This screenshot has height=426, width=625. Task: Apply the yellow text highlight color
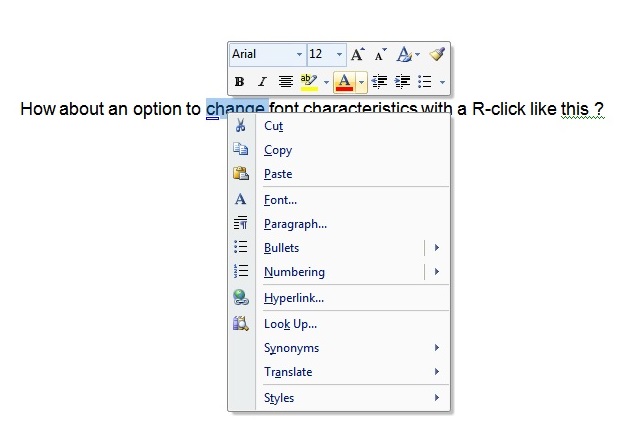309,81
